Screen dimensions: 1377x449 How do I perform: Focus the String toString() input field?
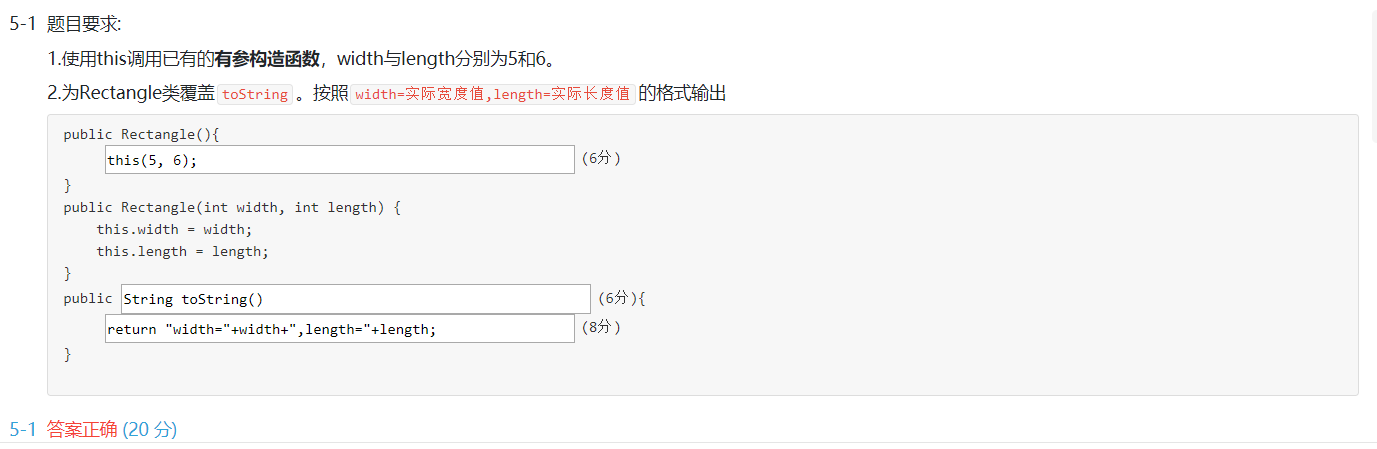[355, 299]
